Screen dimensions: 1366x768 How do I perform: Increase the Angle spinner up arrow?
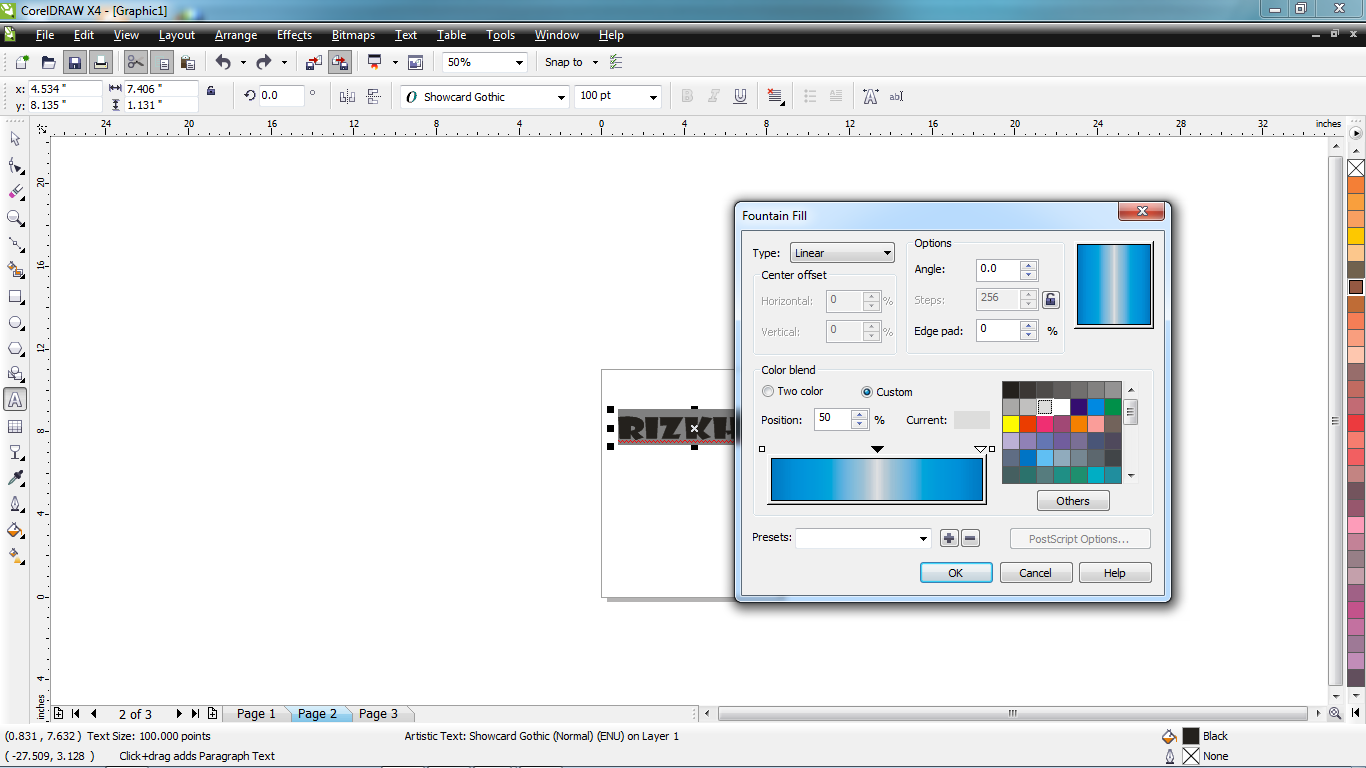tap(1029, 264)
